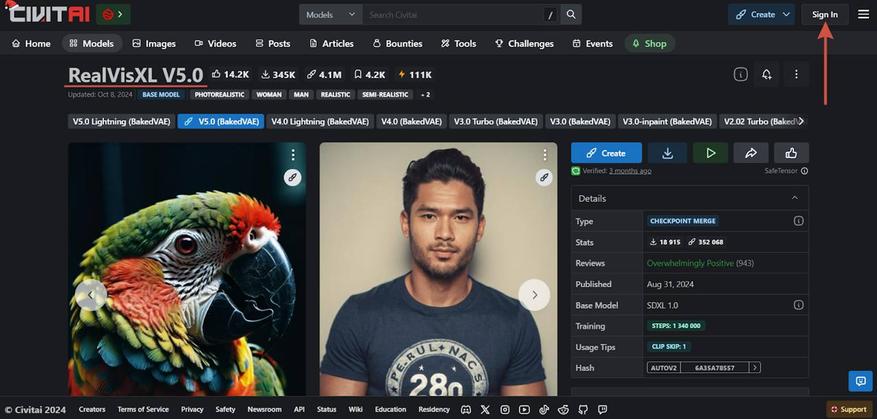Click the remix icon on man portrait
The height and width of the screenshot is (419, 877).
544,178
